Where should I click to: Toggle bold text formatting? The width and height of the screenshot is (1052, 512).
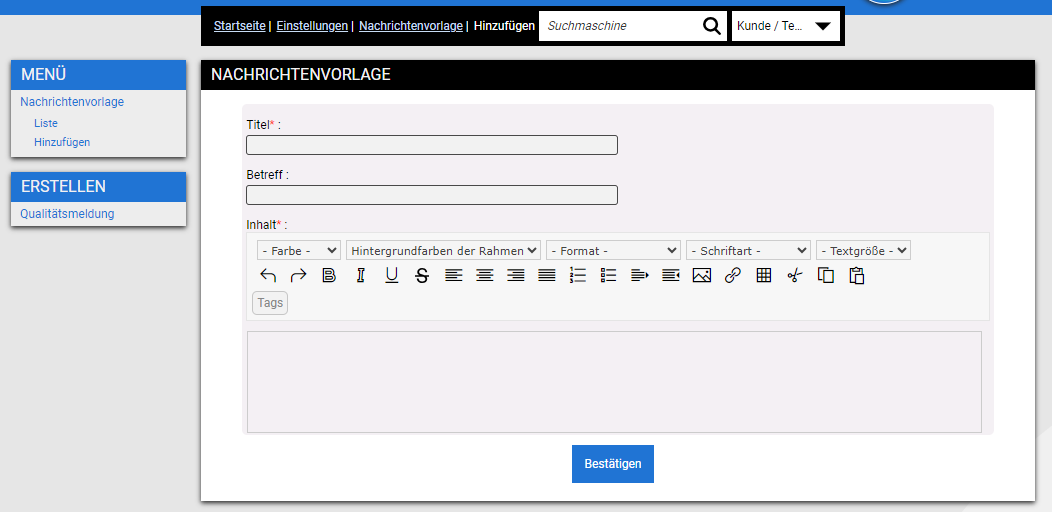(x=329, y=276)
